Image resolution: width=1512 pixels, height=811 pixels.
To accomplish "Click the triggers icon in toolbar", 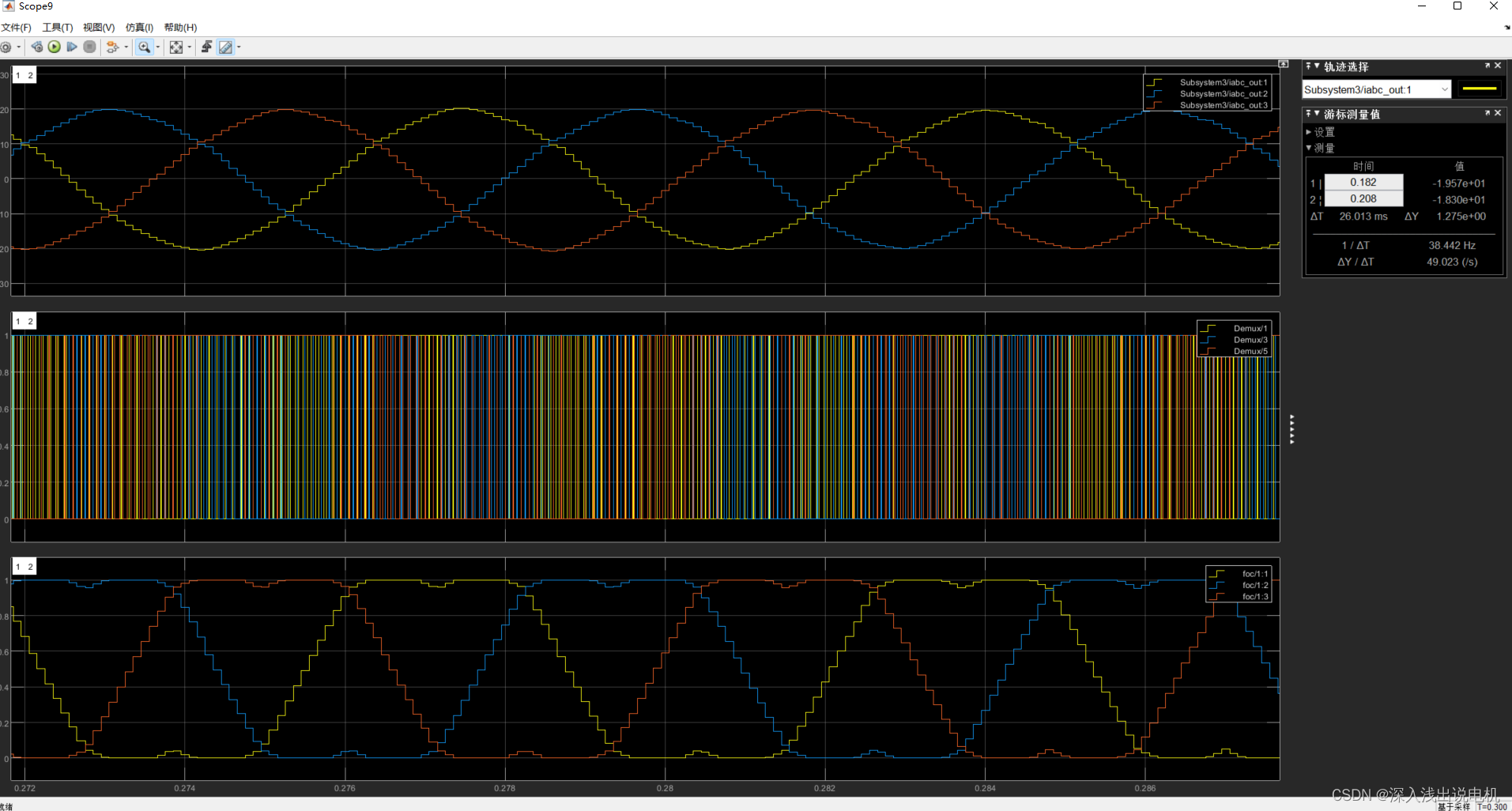I will point(206,47).
